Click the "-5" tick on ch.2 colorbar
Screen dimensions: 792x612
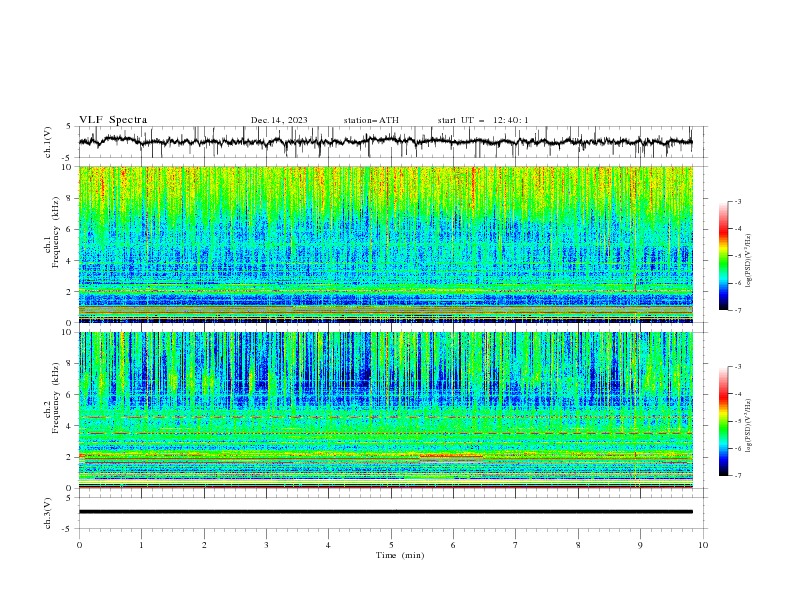(x=737, y=421)
